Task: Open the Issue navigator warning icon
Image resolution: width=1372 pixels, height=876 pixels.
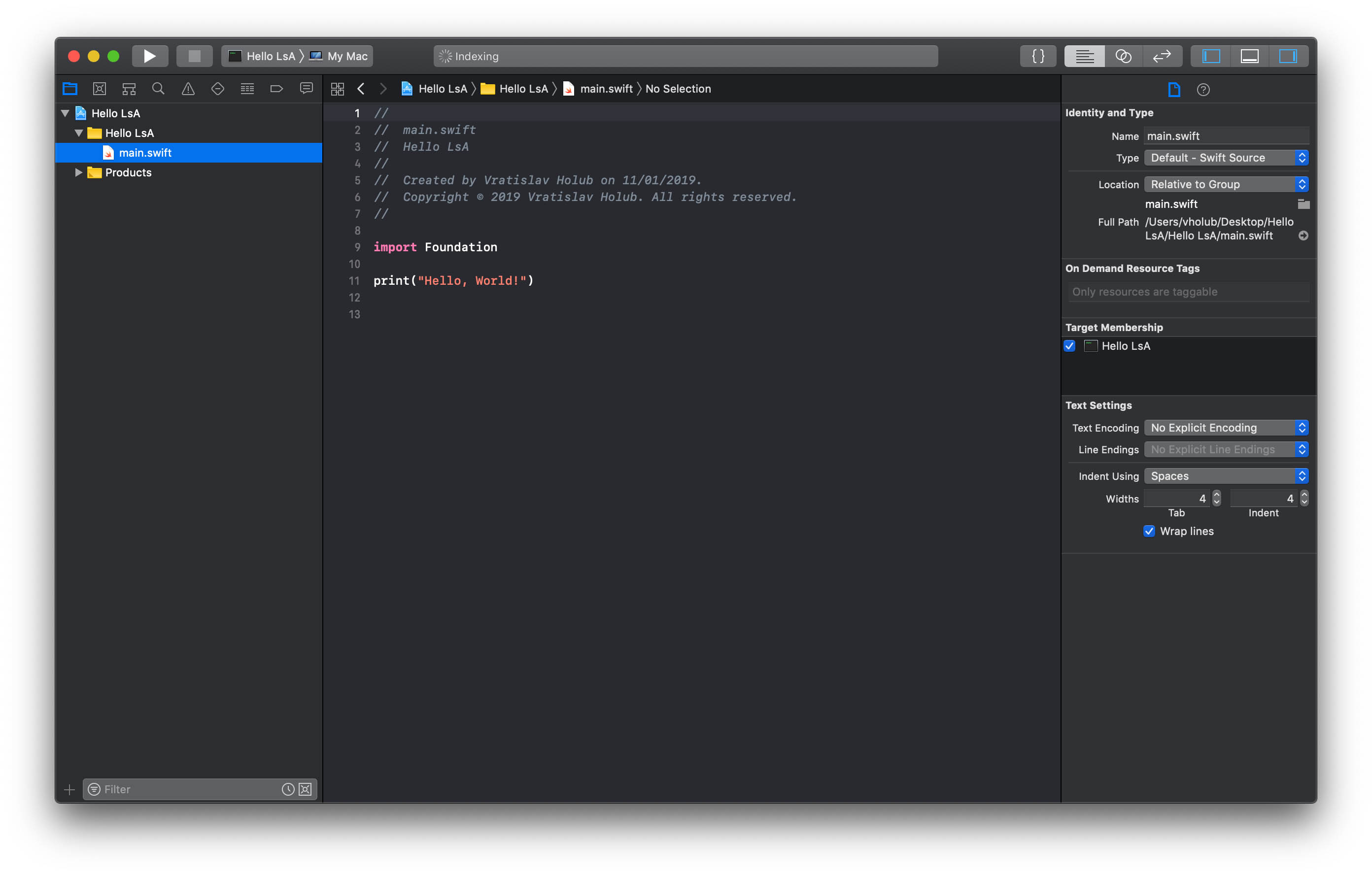Action: click(187, 89)
